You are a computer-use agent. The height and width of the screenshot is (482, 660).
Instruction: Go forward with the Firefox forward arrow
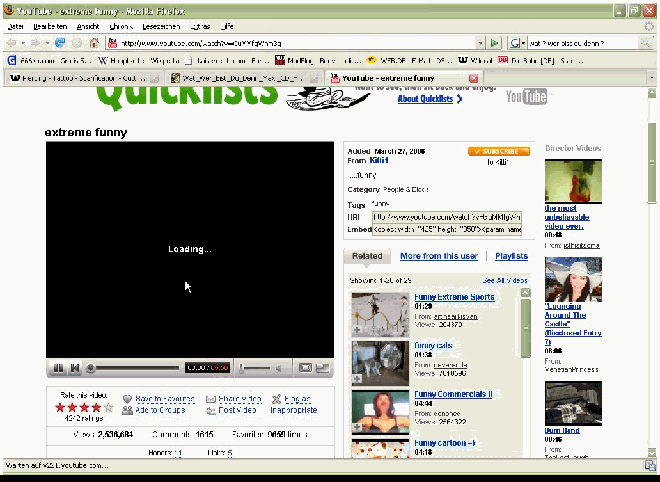click(x=36, y=43)
